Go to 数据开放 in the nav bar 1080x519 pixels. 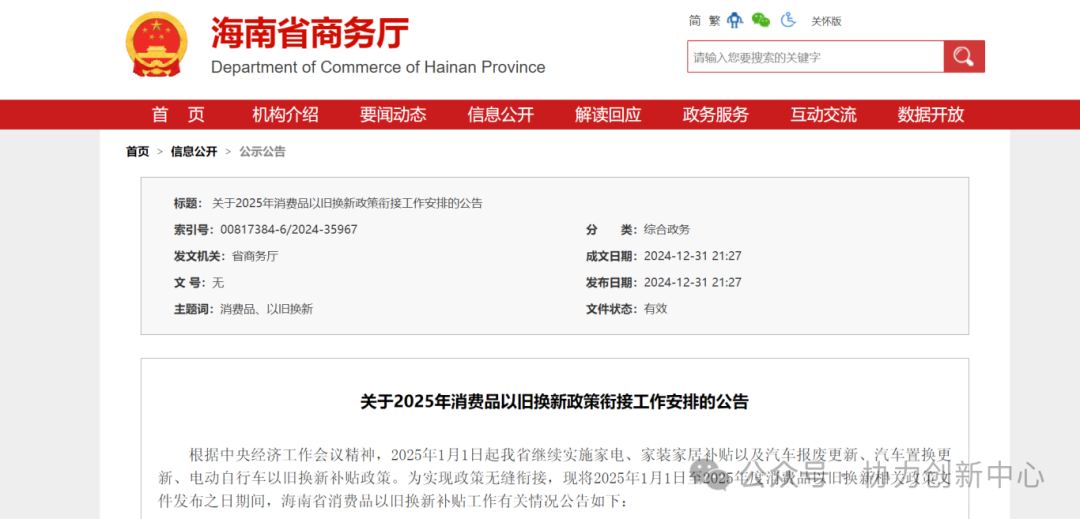click(931, 115)
